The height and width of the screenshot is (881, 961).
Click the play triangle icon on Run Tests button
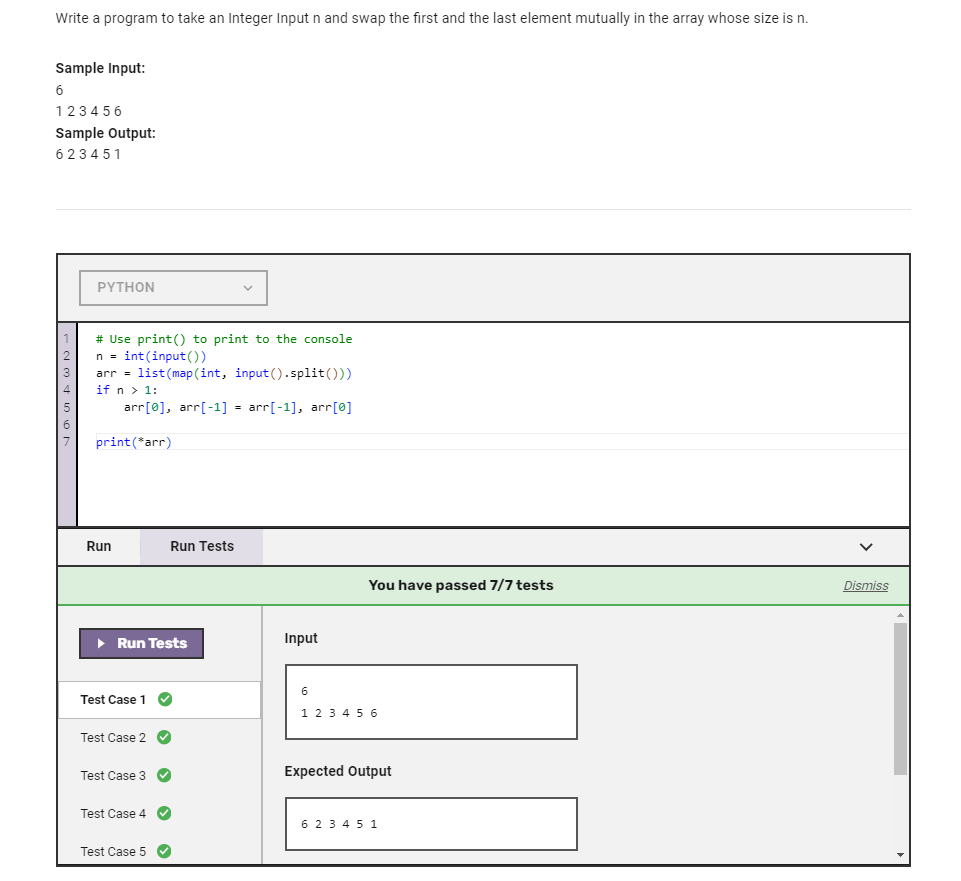click(102, 643)
